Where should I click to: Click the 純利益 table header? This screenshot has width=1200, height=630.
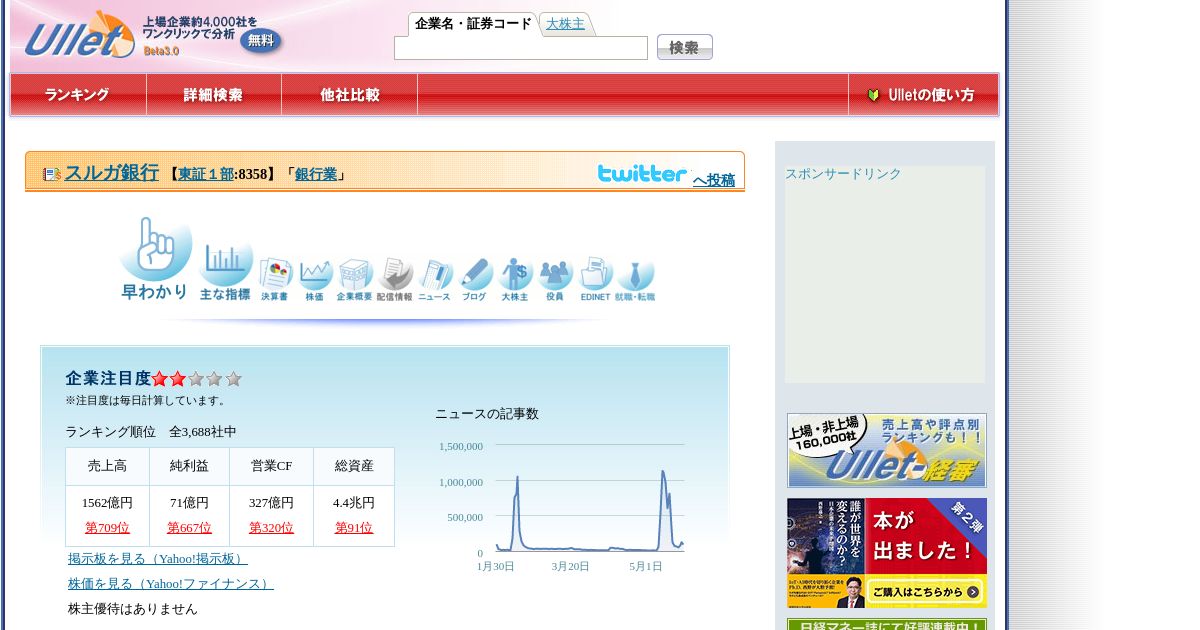coord(189,466)
